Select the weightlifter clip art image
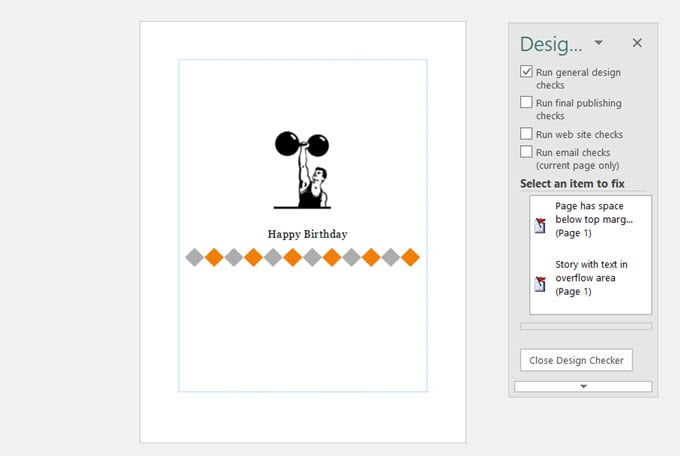Viewport: 680px width, 456px height. pos(301,170)
